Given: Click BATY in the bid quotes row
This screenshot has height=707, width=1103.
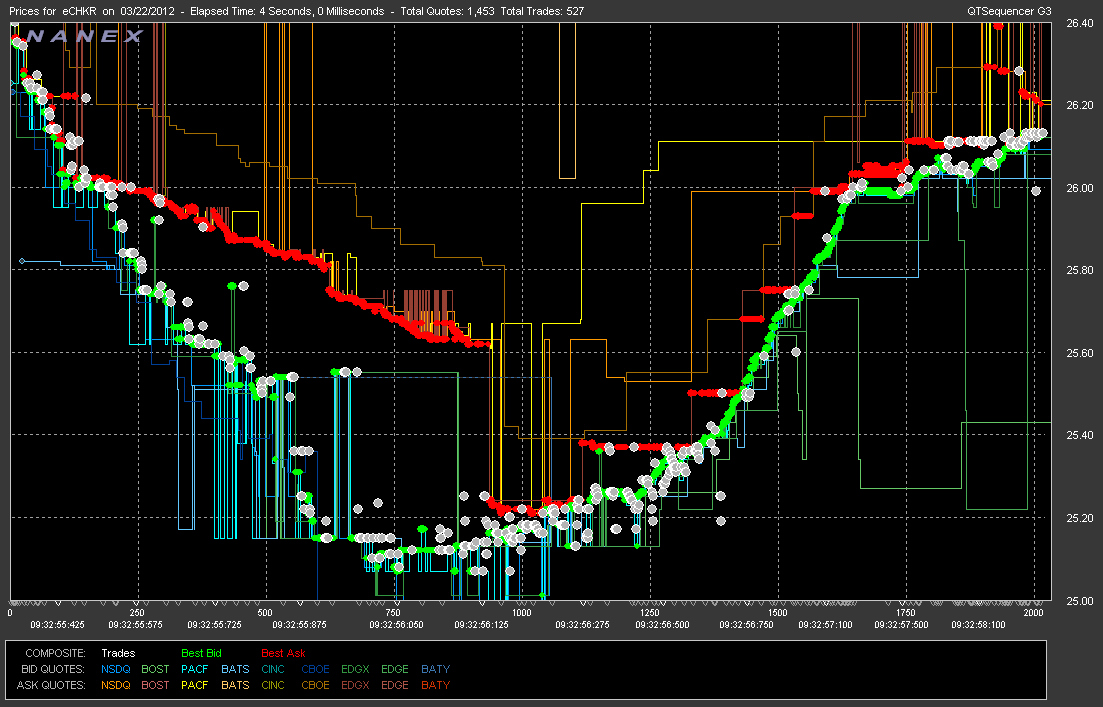Looking at the screenshot, I should click(x=435, y=669).
